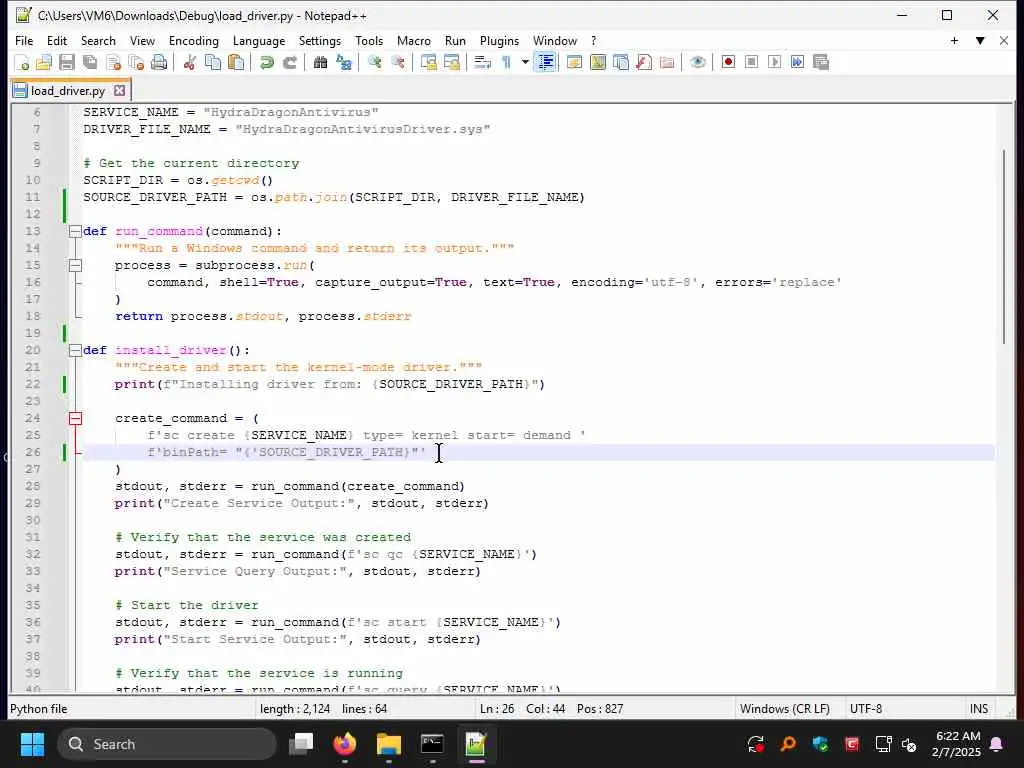Click the macro Playback icon

(775, 63)
